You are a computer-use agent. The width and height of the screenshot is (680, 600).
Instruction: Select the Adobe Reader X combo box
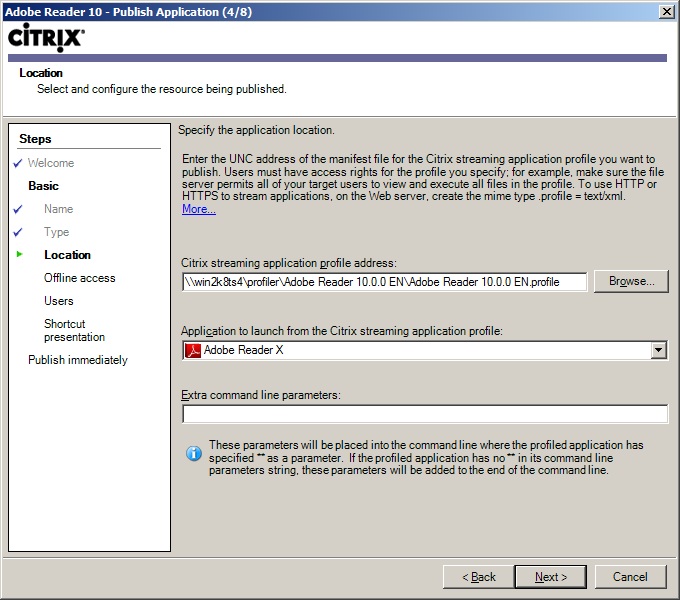(425, 350)
